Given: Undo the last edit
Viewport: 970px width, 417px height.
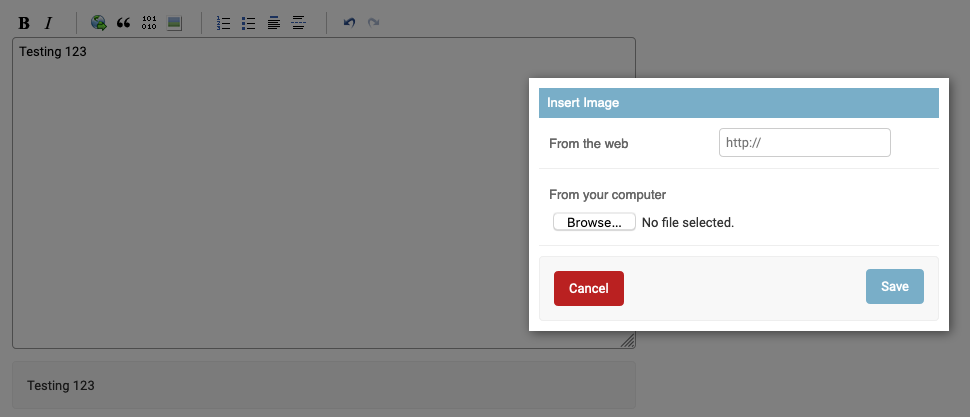Looking at the screenshot, I should pyautogui.click(x=350, y=24).
